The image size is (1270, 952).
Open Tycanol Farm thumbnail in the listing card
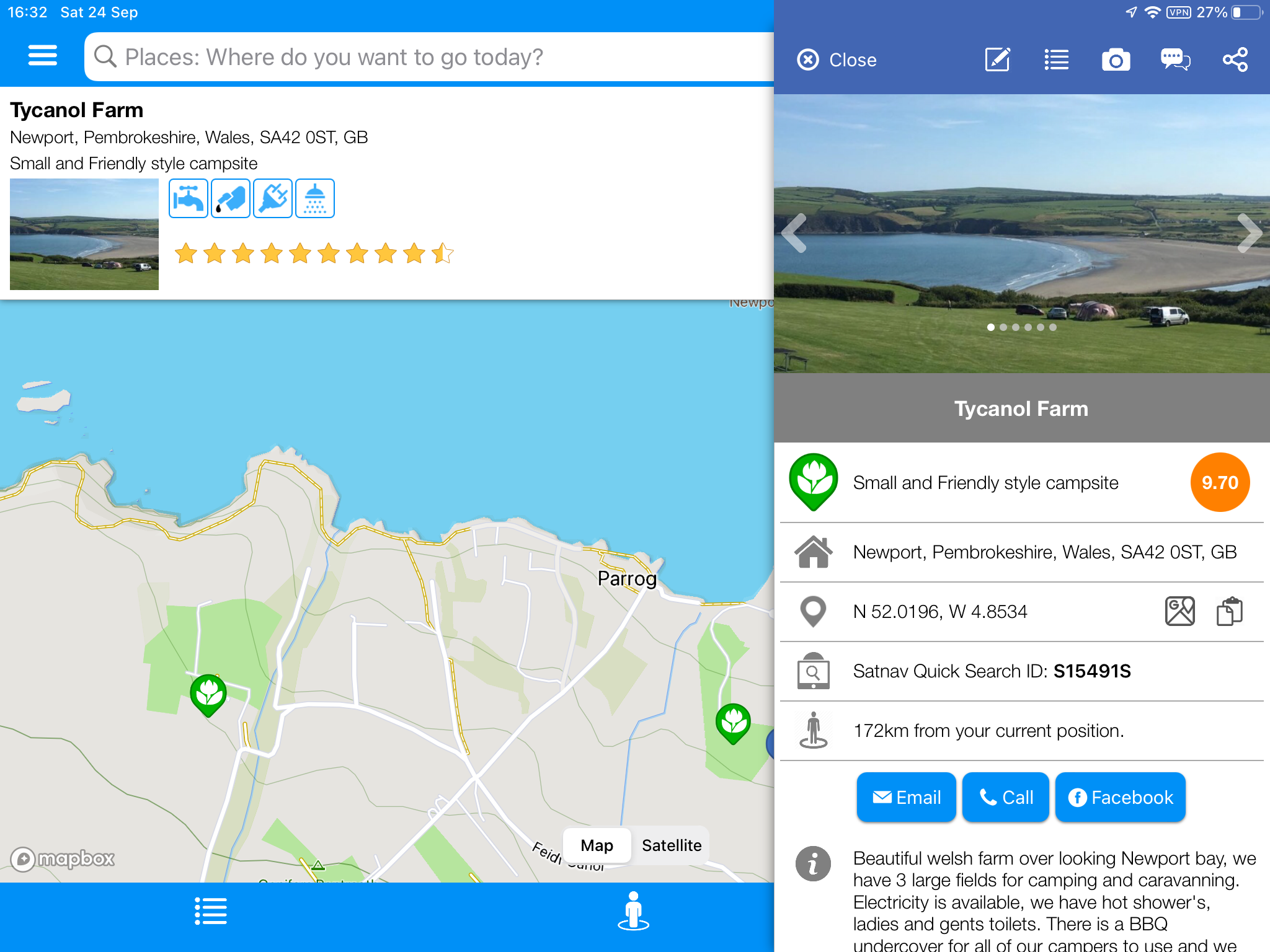tap(84, 234)
